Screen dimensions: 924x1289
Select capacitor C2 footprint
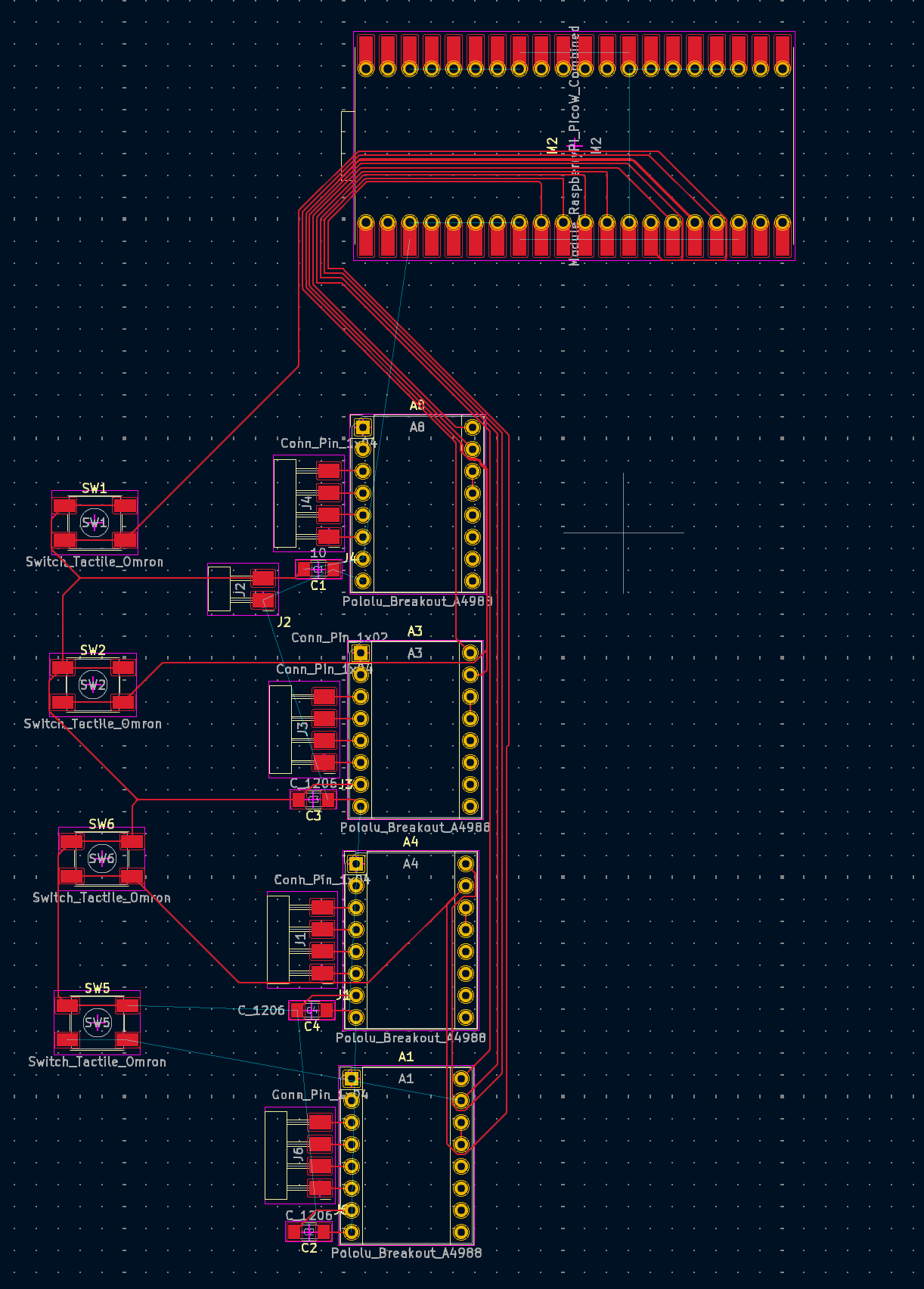click(x=309, y=1232)
